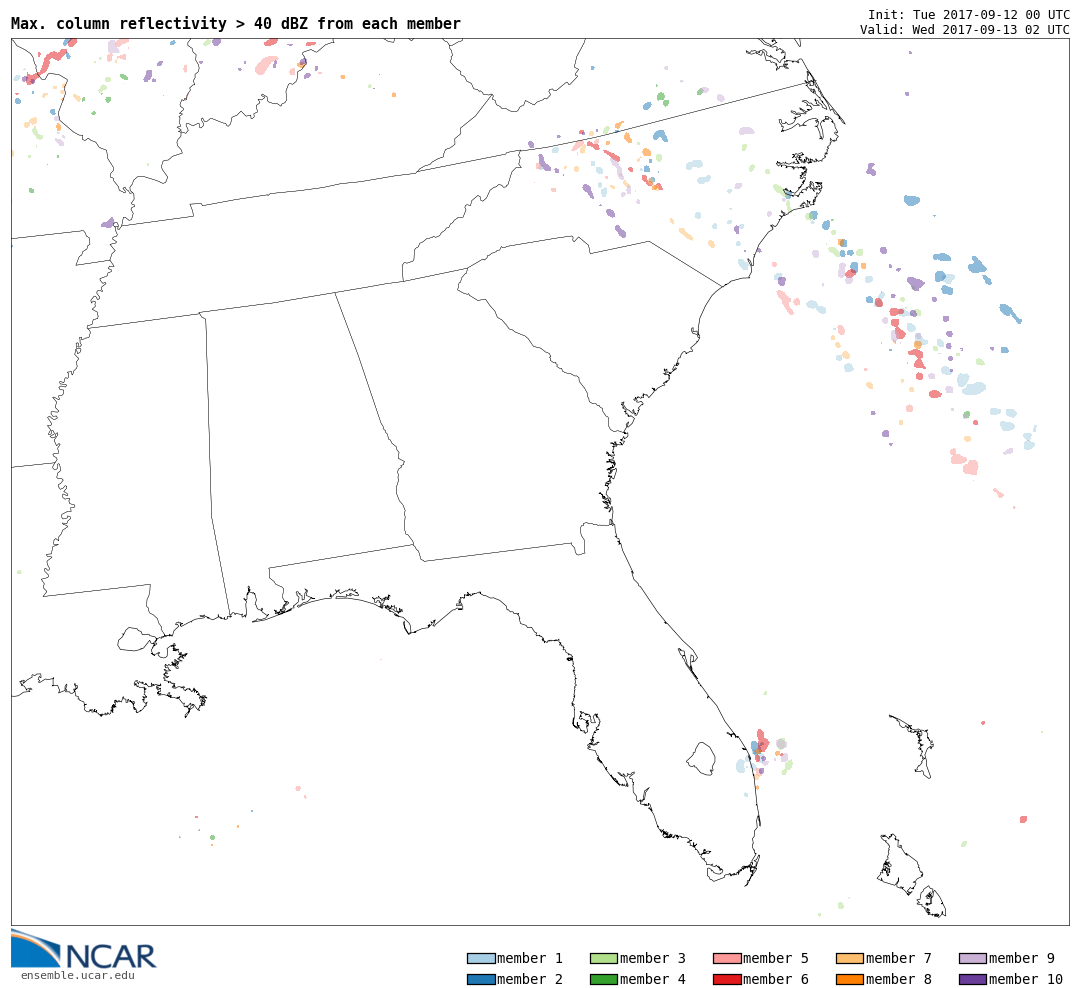Screen dimensions: 1080x988
Task: Click the member 1 light blue swatch
Action: pyautogui.click(x=481, y=958)
